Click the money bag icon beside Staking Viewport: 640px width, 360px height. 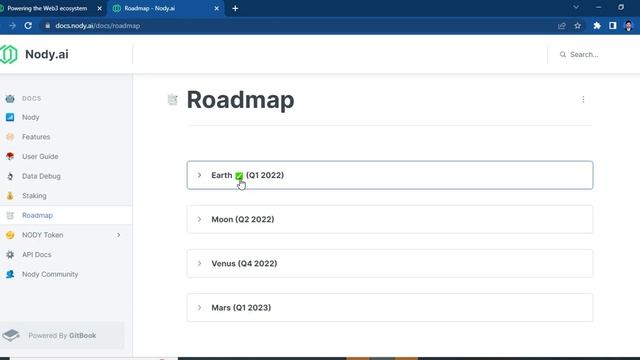pyautogui.click(x=10, y=196)
